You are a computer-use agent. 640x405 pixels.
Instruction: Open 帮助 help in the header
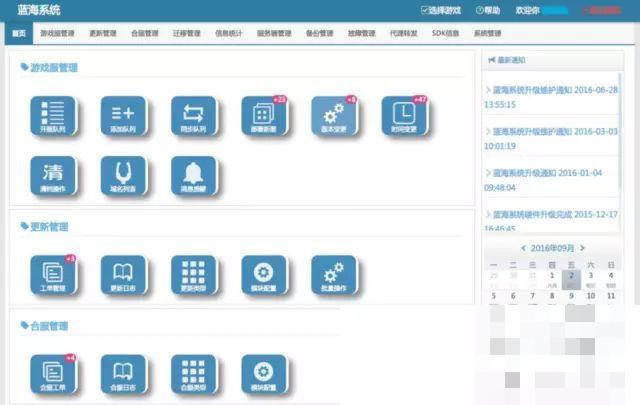(488, 10)
